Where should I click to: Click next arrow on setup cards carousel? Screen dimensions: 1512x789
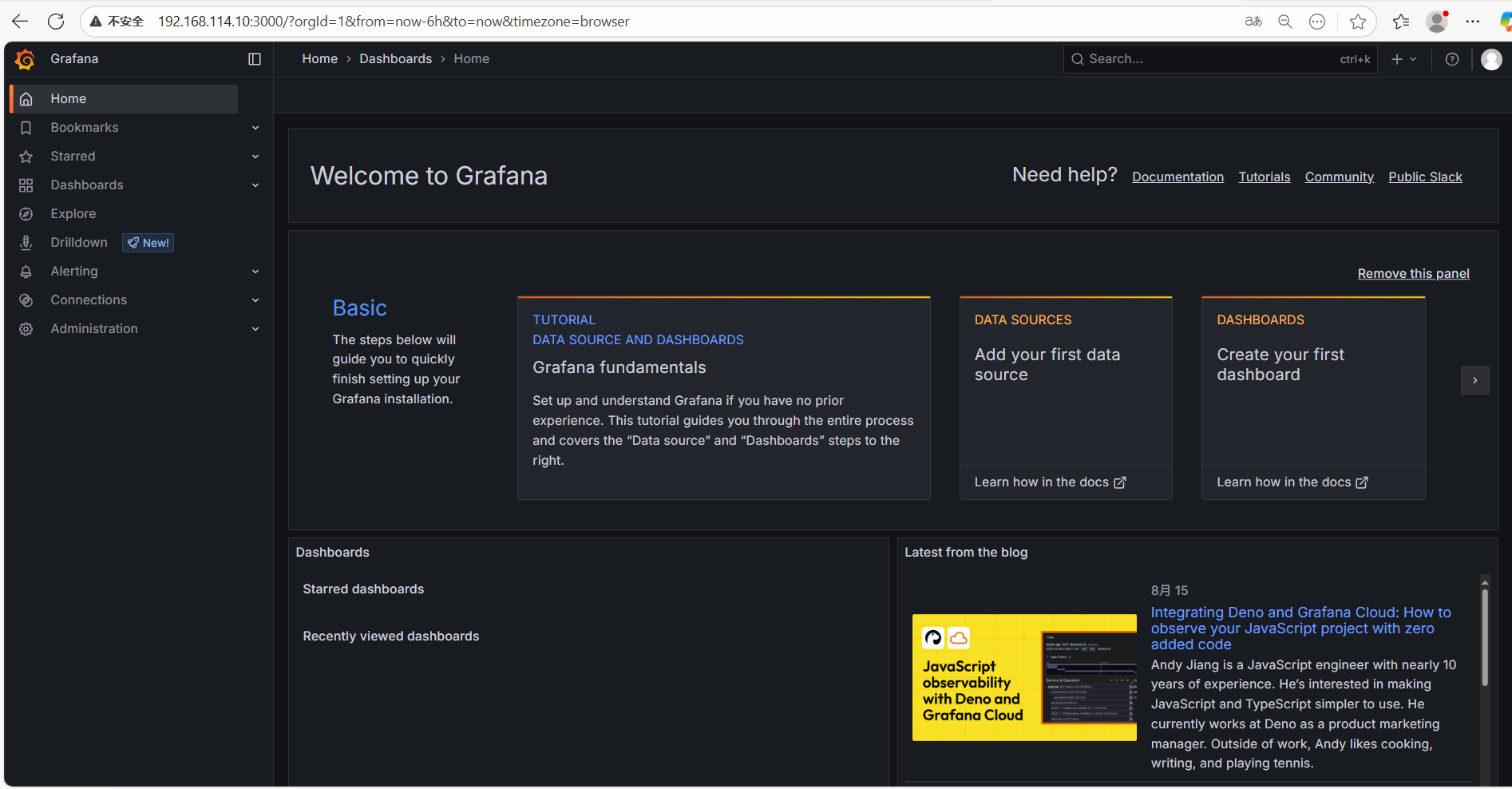(x=1475, y=380)
